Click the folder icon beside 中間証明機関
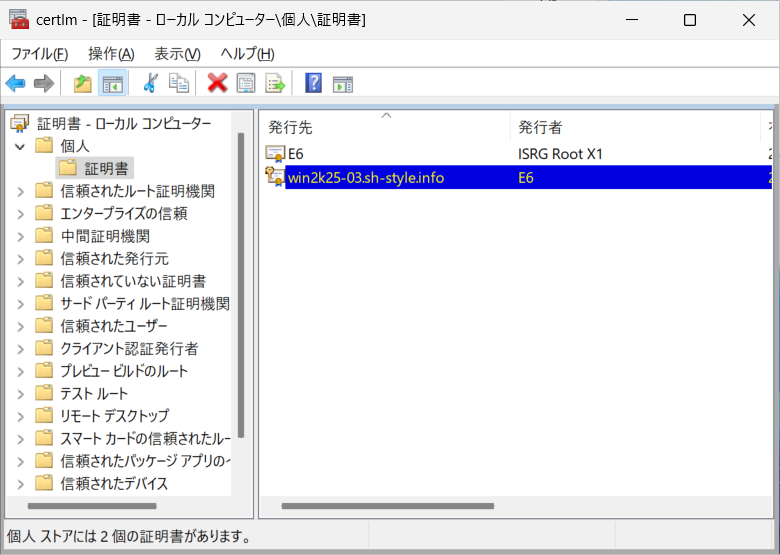Screen dimensions: 780x555 [44, 235]
